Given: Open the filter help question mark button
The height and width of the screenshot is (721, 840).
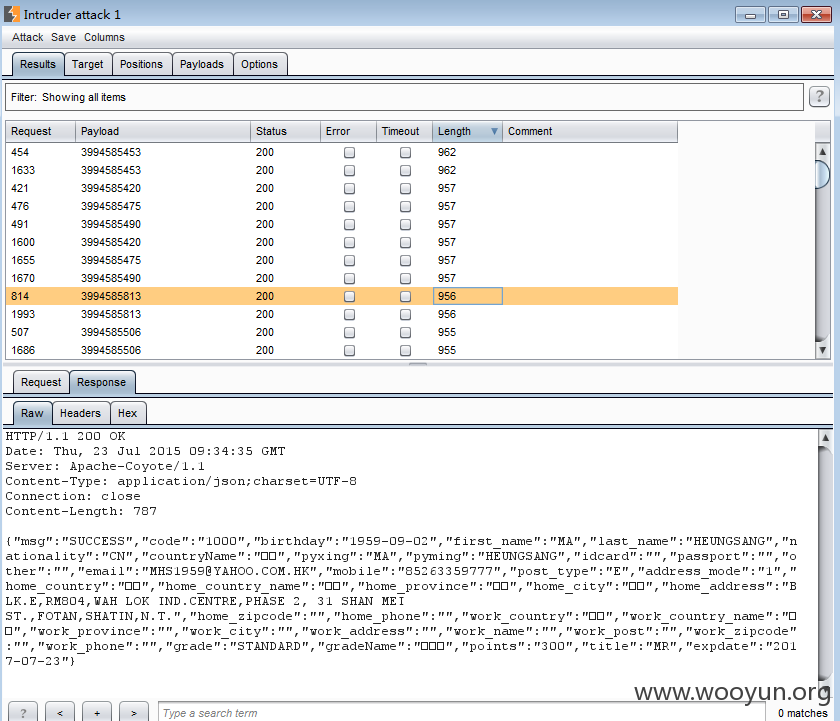Looking at the screenshot, I should tap(819, 97).
